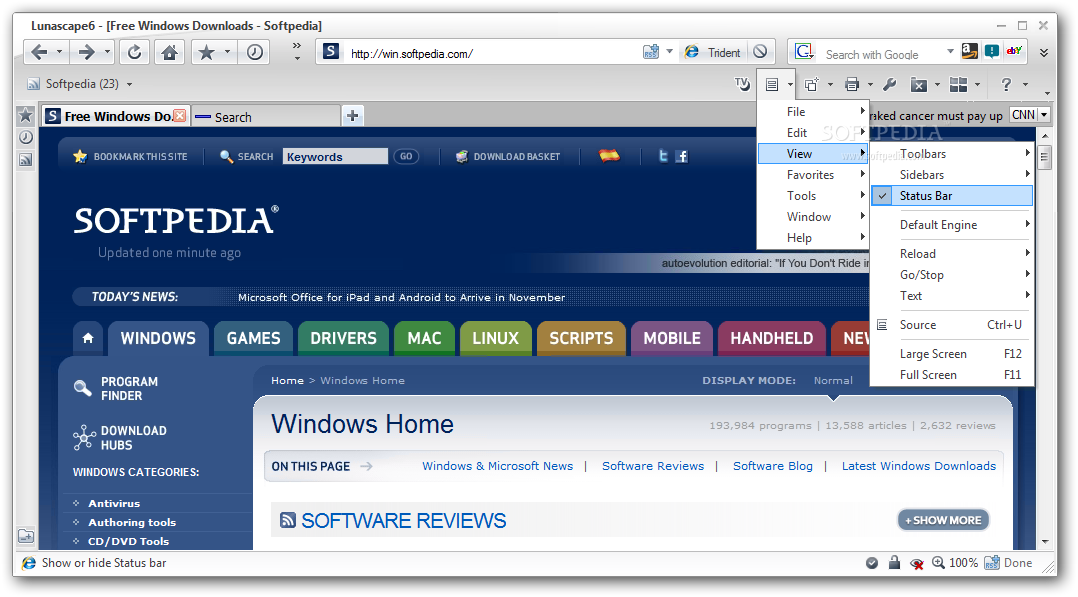
Task: Reload the page with the refresh icon
Action: tap(134, 52)
